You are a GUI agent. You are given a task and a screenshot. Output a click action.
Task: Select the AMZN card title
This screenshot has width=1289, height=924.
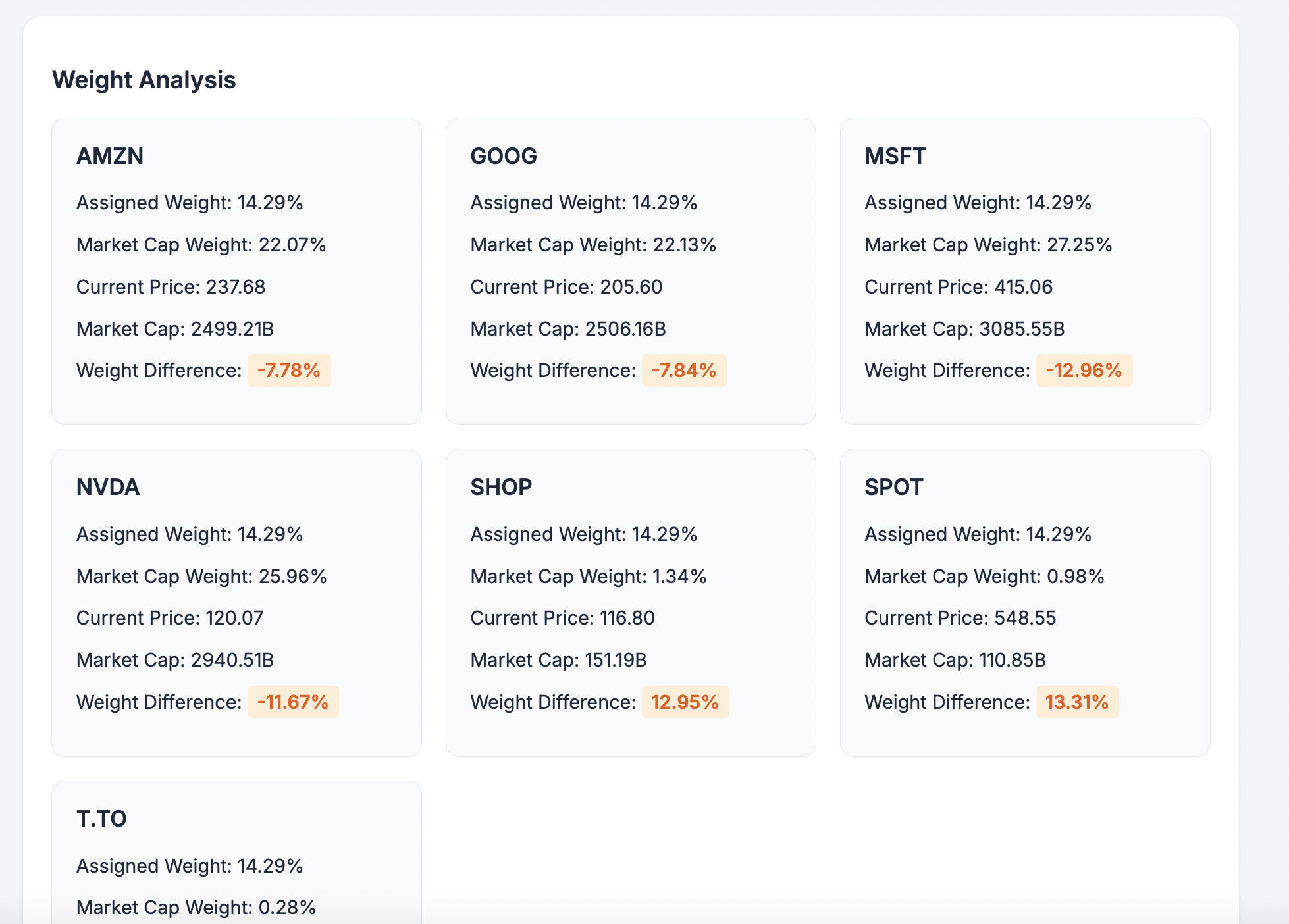(110, 156)
